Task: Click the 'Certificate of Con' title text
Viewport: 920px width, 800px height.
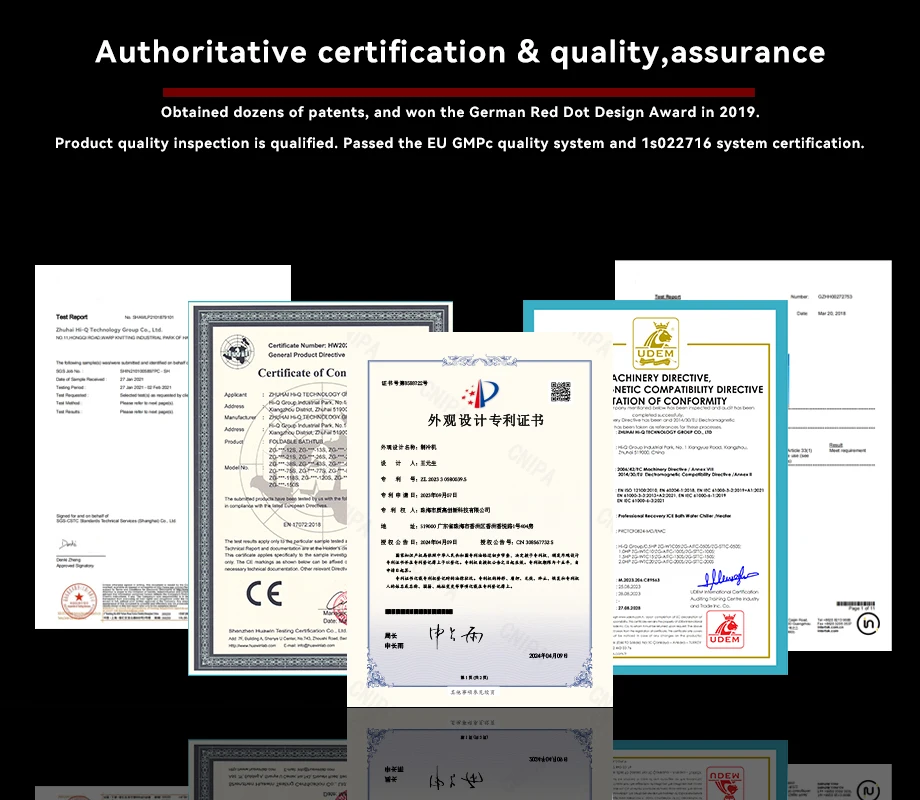Action: pyautogui.click(x=302, y=373)
